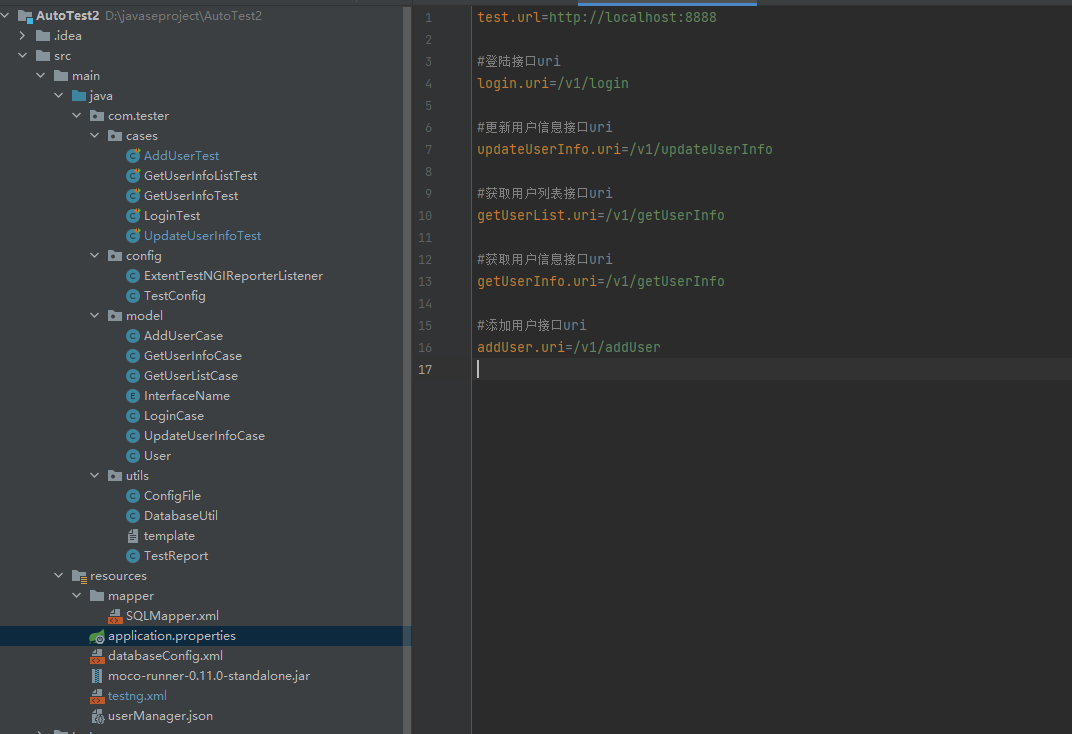Collapse the config package
1072x734 pixels.
pyautogui.click(x=94, y=256)
